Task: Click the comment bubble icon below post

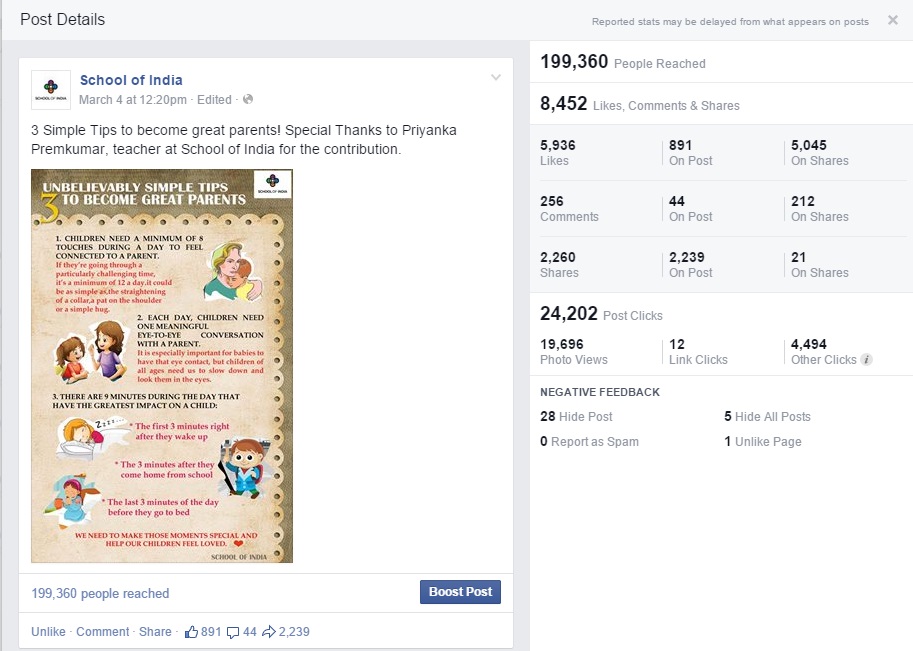Action: click(233, 632)
